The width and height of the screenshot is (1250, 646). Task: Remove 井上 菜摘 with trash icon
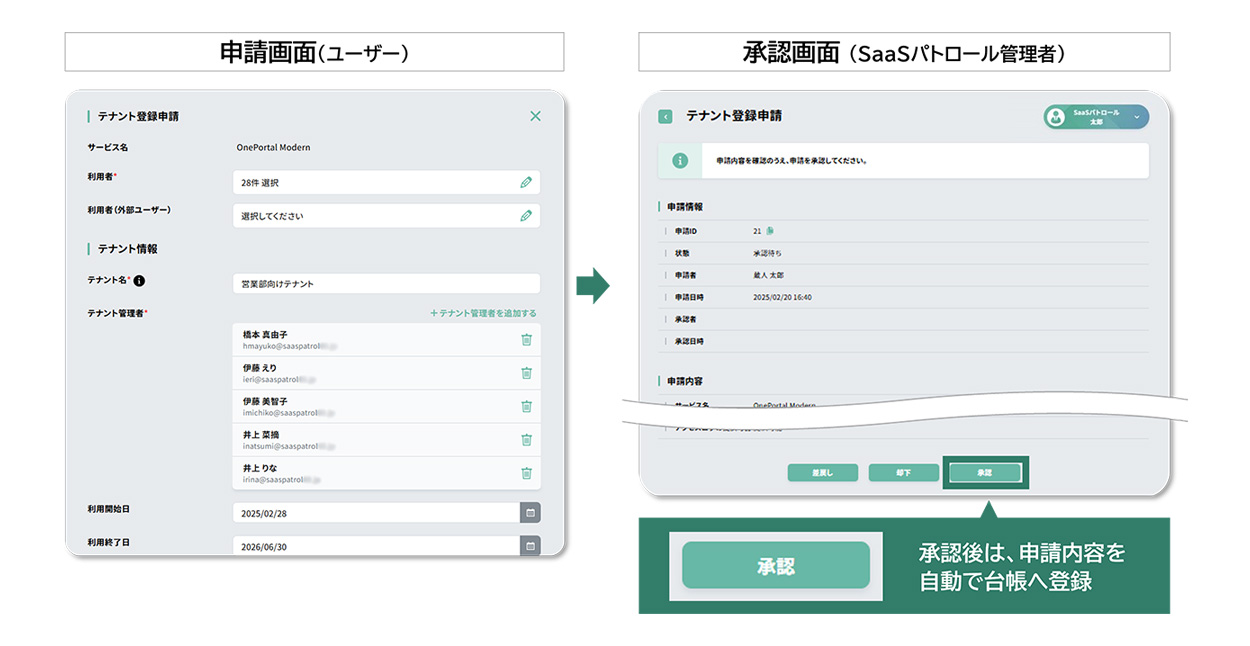tap(526, 439)
